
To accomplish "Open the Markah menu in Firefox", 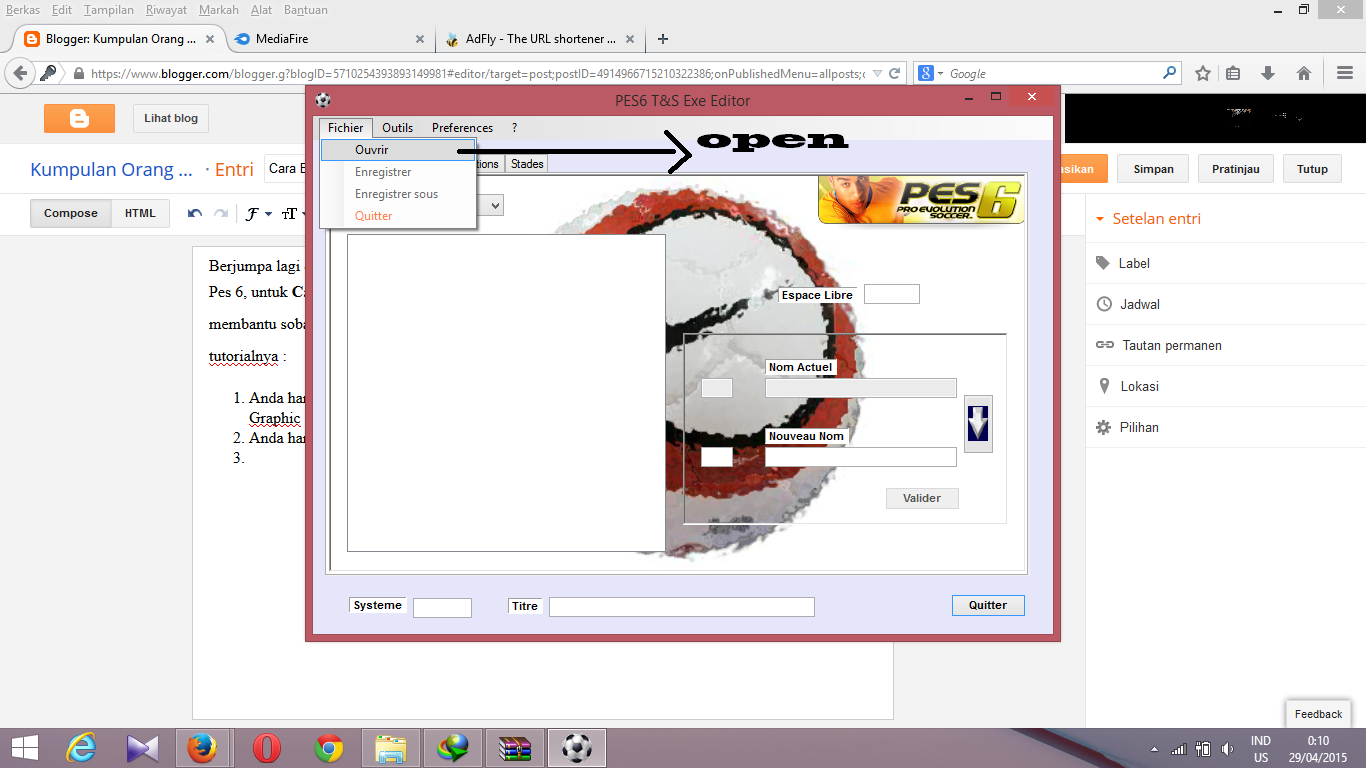I will tap(218, 10).
